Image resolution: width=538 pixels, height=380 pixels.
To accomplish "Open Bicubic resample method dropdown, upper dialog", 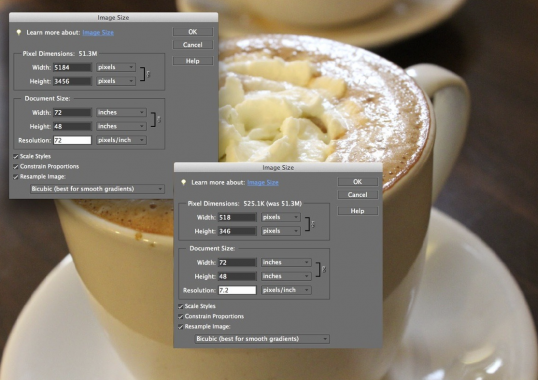I will click(97, 189).
